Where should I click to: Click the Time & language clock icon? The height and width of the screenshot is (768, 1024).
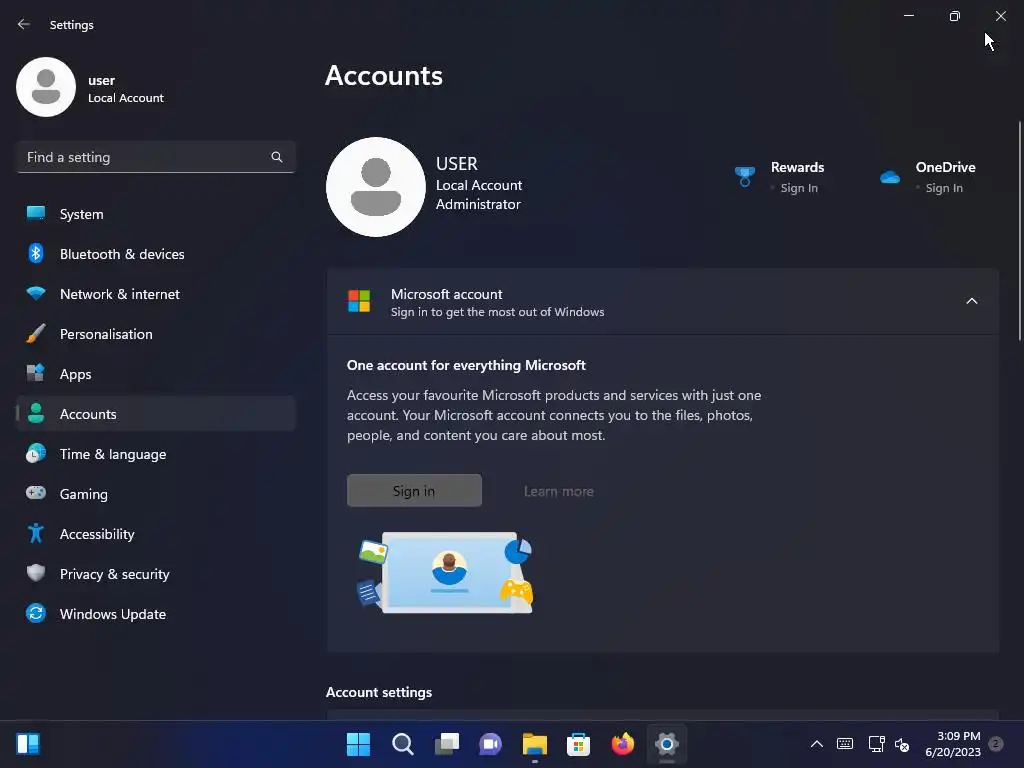click(35, 453)
